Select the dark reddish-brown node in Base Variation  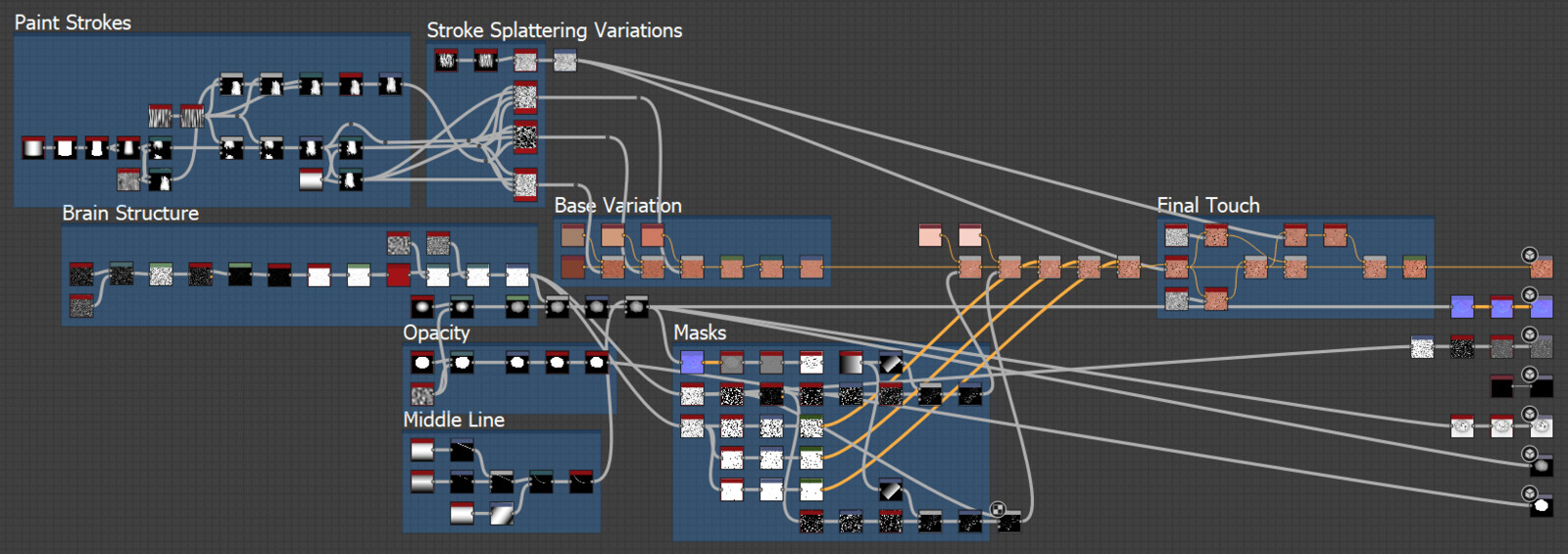click(x=572, y=266)
